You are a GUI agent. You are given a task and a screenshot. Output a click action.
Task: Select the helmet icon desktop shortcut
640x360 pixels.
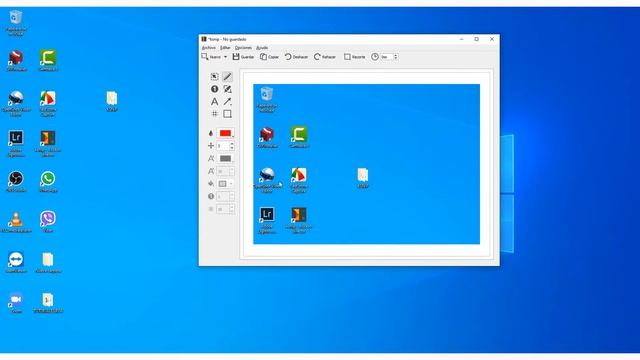coord(16,103)
